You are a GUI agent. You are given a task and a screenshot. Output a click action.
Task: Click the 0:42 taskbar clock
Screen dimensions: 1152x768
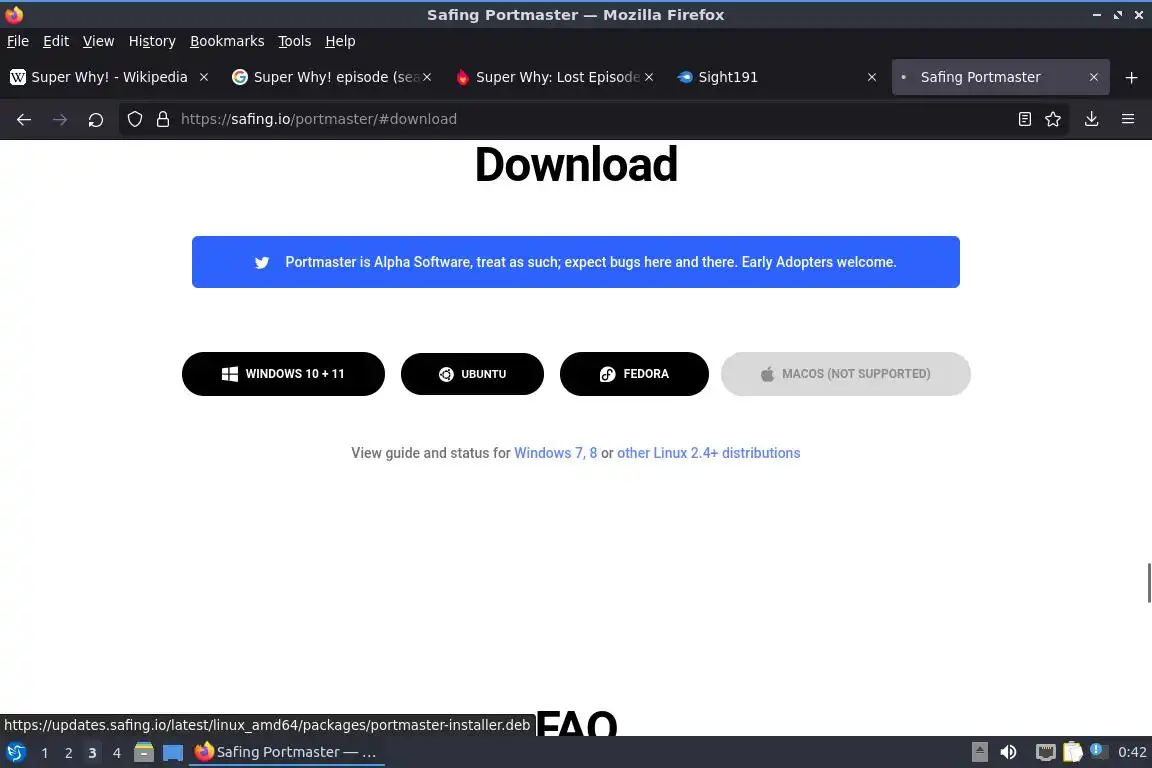point(1131,753)
